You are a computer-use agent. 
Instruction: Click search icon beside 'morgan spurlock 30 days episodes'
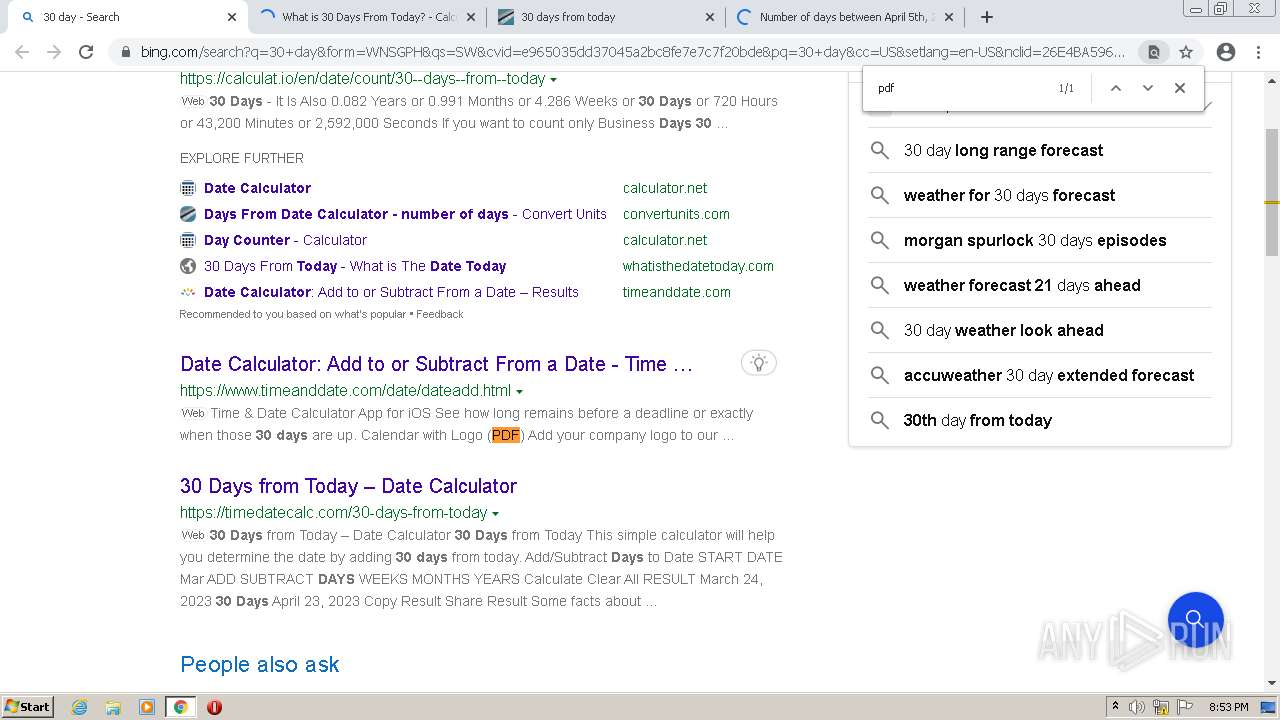click(x=880, y=240)
